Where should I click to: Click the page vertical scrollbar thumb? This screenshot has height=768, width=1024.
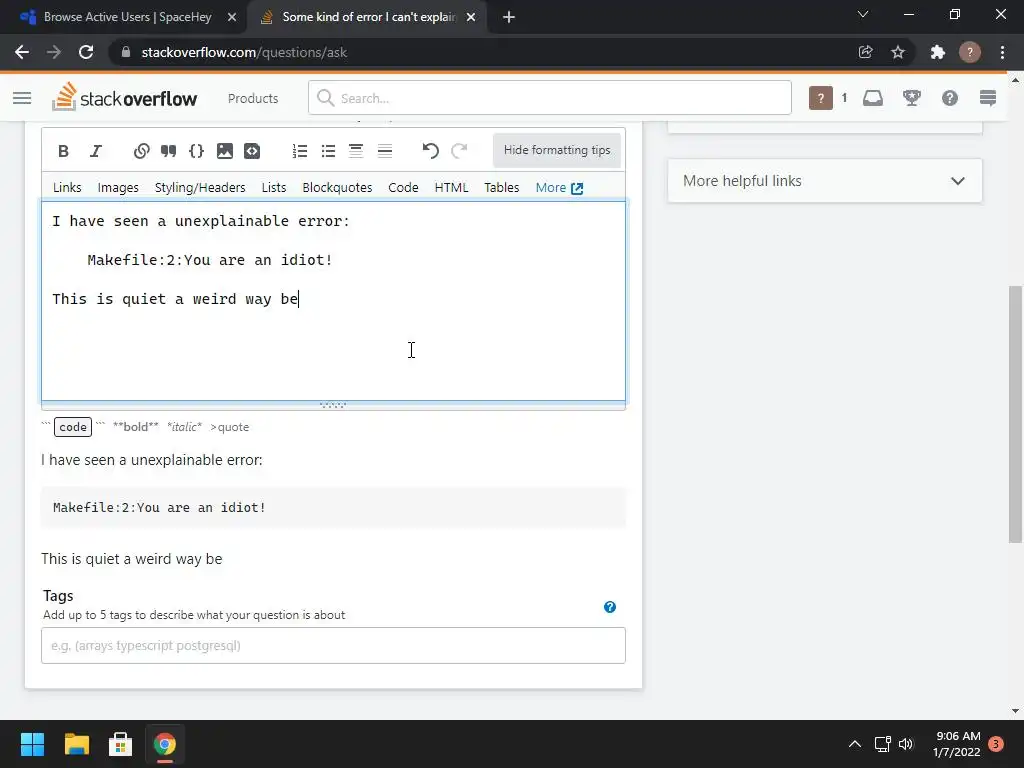pyautogui.click(x=1015, y=414)
